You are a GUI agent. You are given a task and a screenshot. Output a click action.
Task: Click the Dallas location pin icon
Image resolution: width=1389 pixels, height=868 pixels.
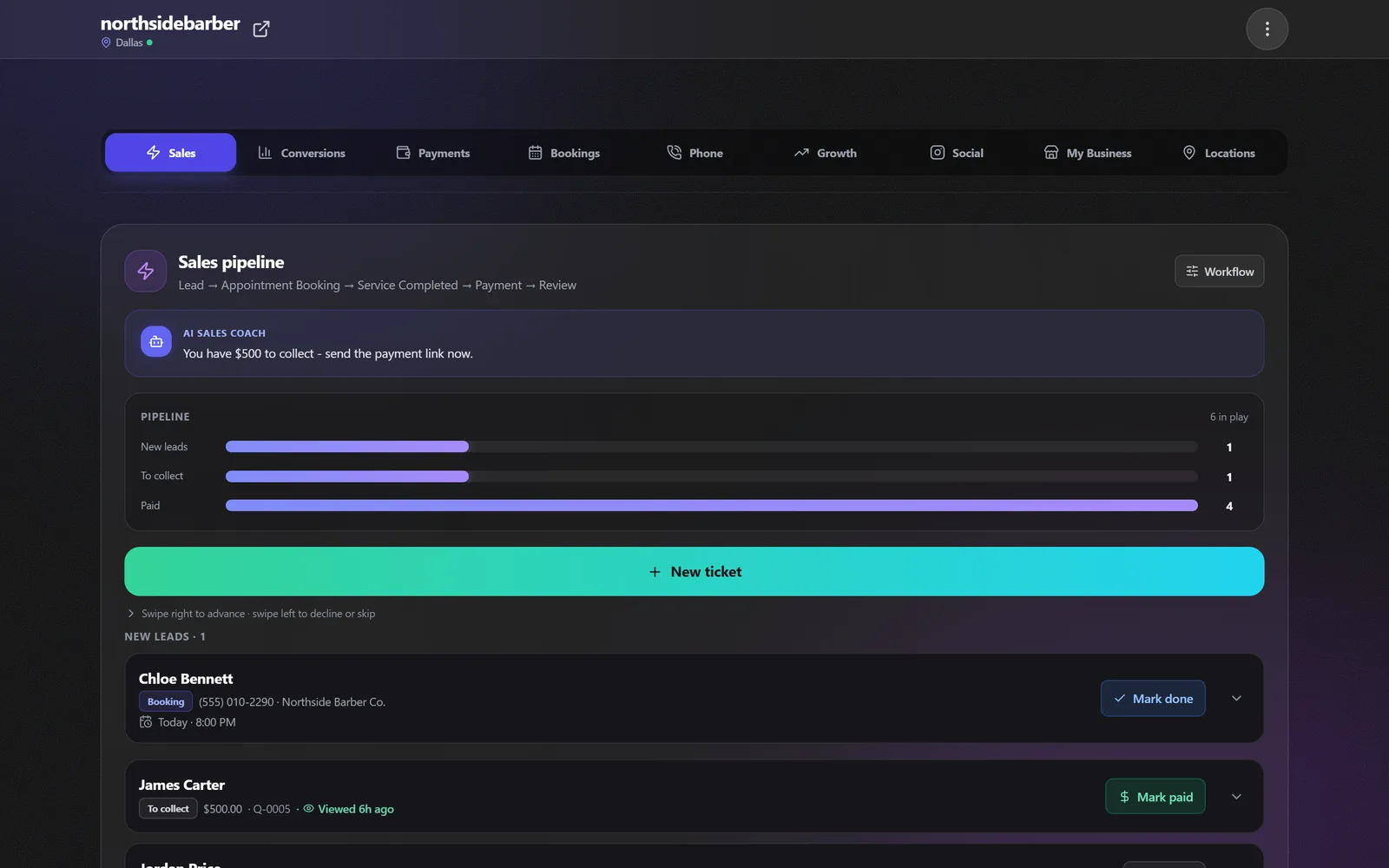pyautogui.click(x=106, y=43)
